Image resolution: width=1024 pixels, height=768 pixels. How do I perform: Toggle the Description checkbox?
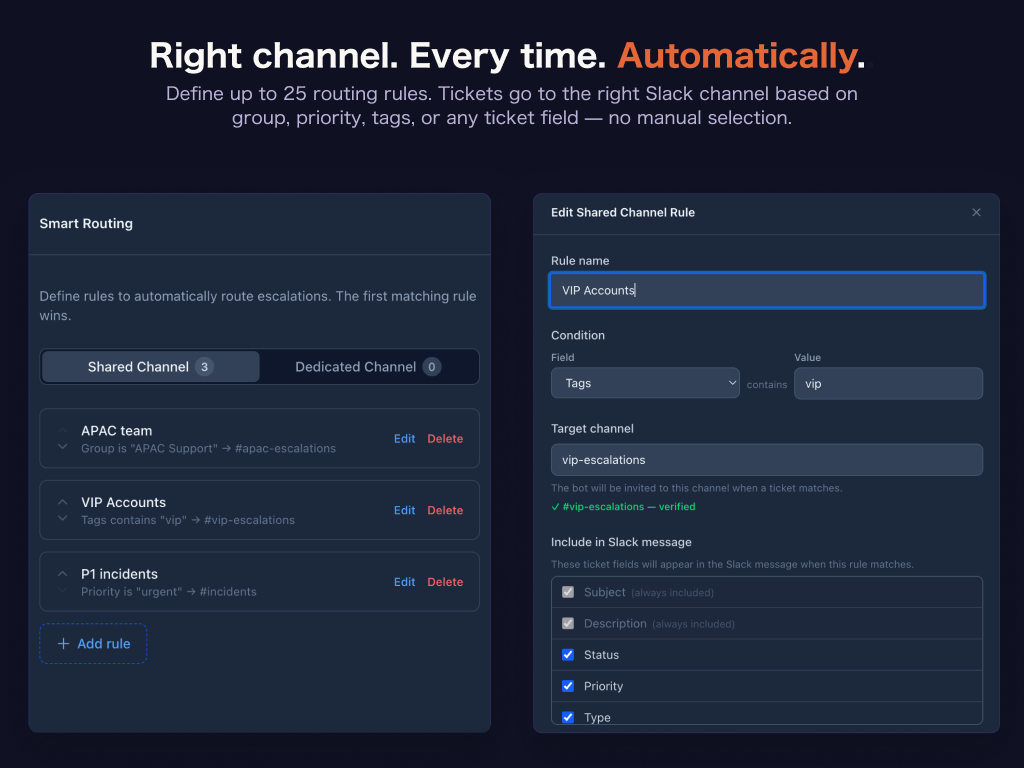point(568,623)
